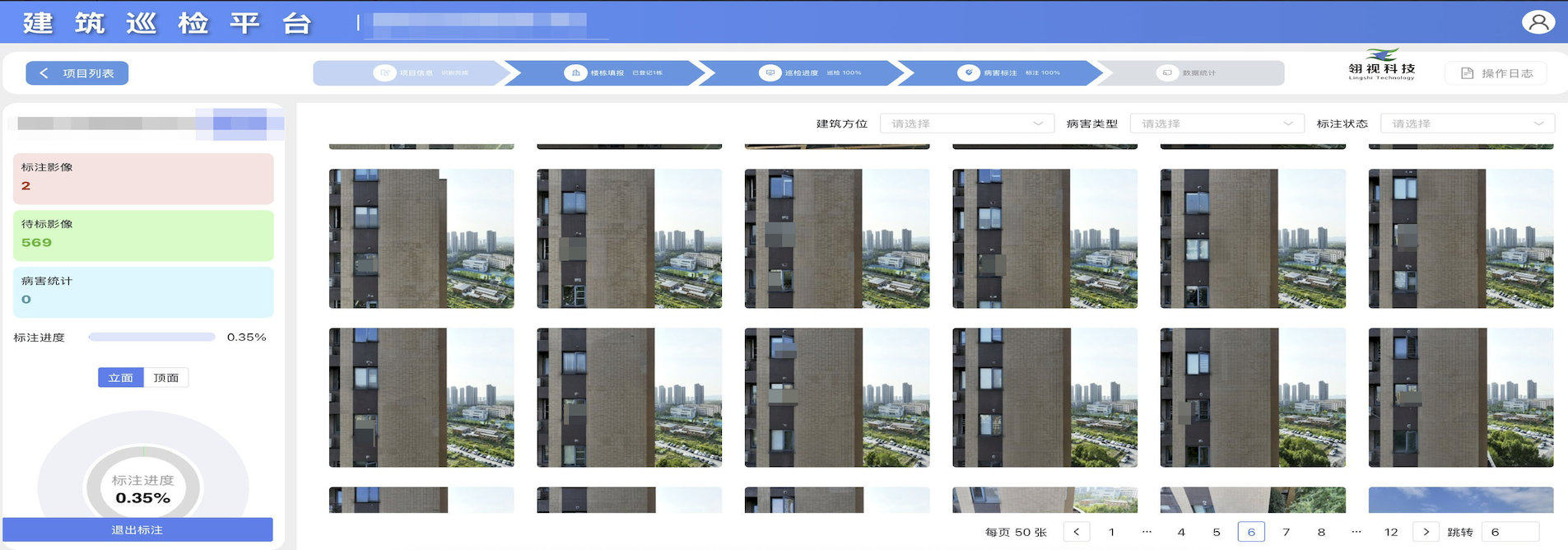Image resolution: width=1568 pixels, height=550 pixels.
Task: Go to pagination page 1
Action: coord(1111,532)
